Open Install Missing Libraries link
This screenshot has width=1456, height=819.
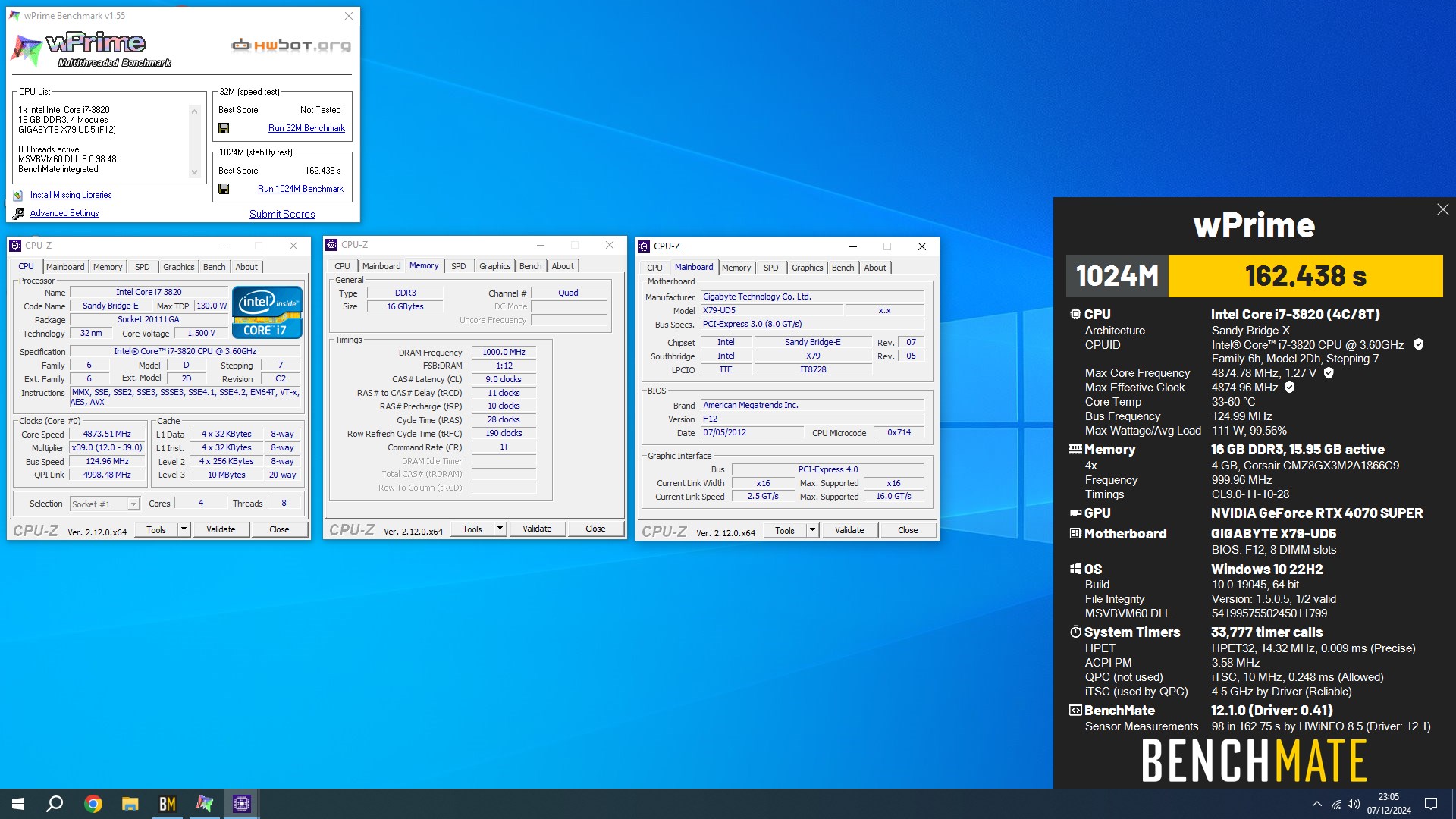71,196
